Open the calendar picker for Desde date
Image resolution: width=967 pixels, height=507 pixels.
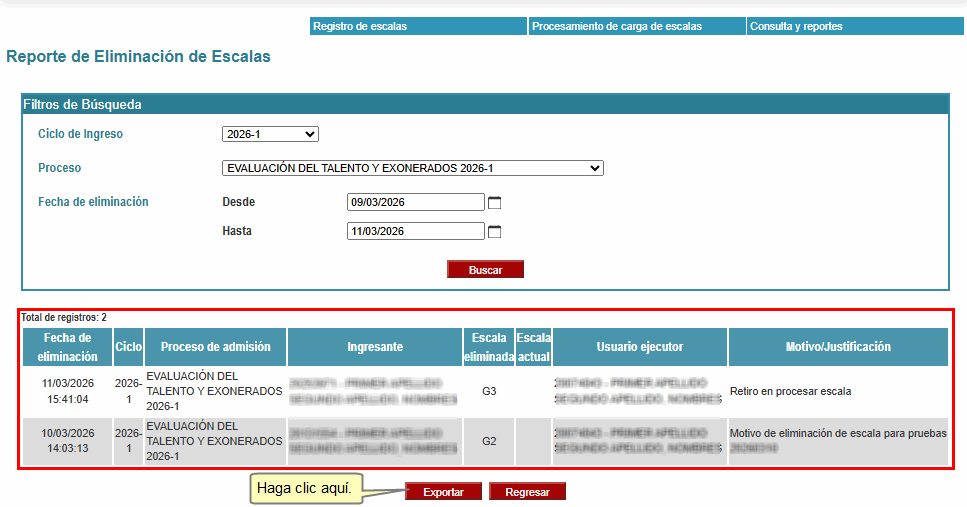[x=494, y=203]
